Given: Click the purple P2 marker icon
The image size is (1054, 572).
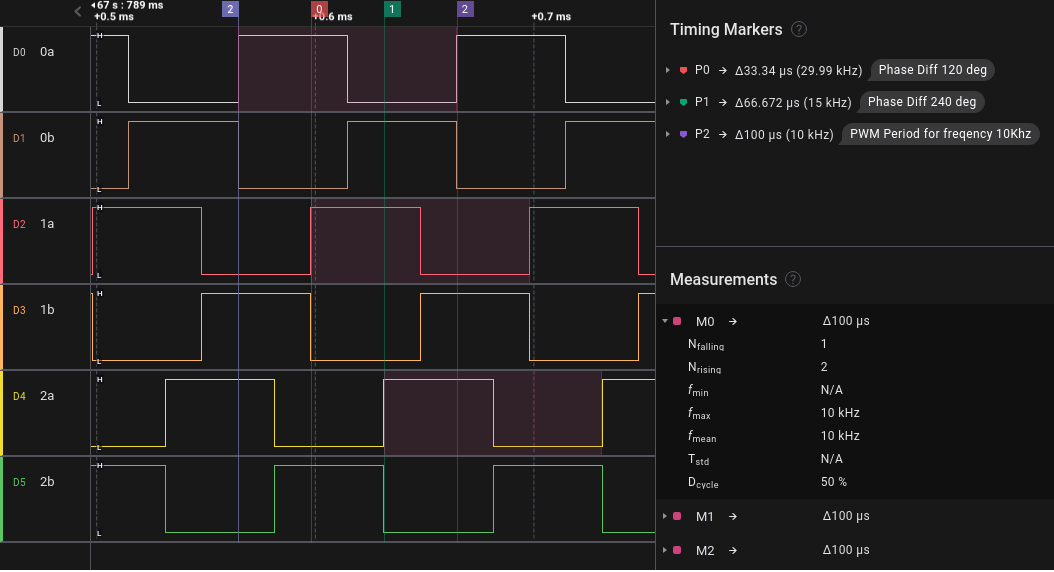Looking at the screenshot, I should [x=683, y=134].
